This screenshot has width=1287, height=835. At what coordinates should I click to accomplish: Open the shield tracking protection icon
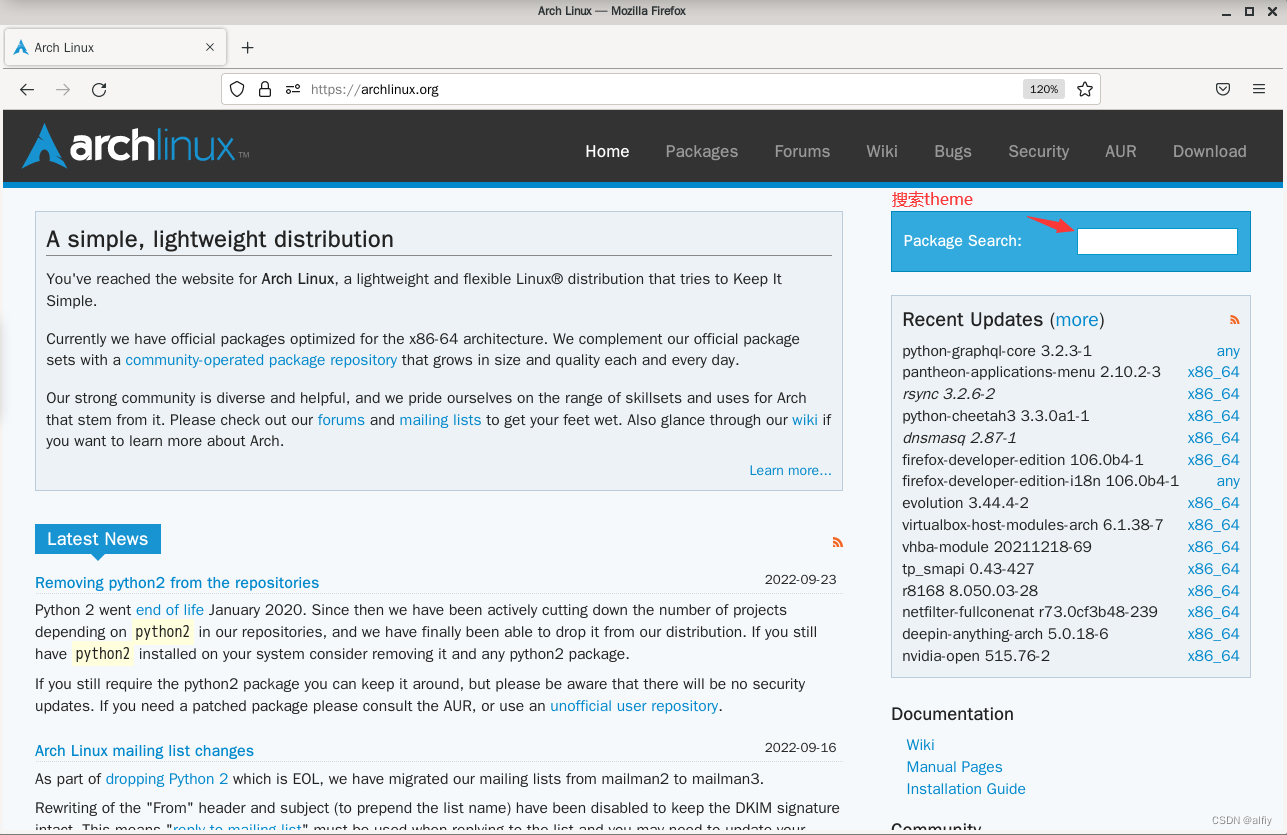[237, 89]
